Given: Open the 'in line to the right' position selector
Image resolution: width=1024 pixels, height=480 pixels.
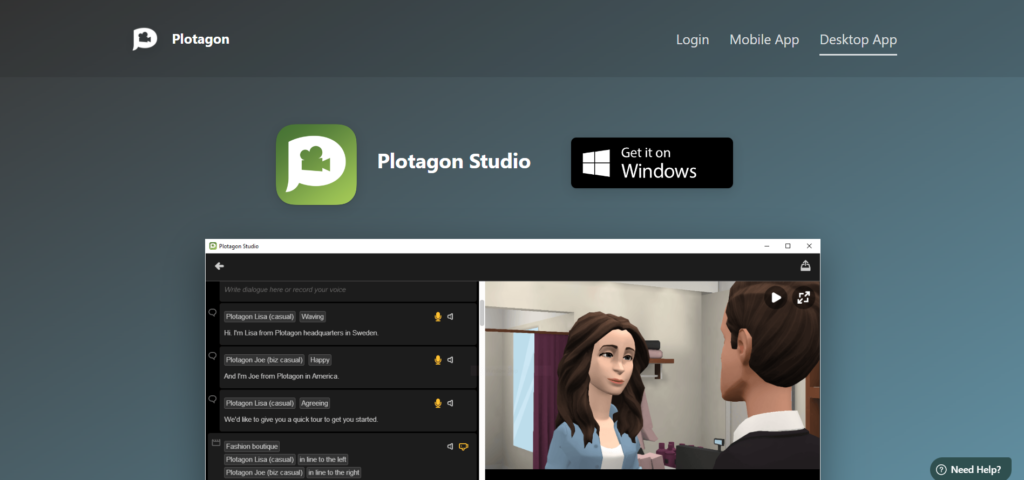Looking at the screenshot, I should 334,472.
